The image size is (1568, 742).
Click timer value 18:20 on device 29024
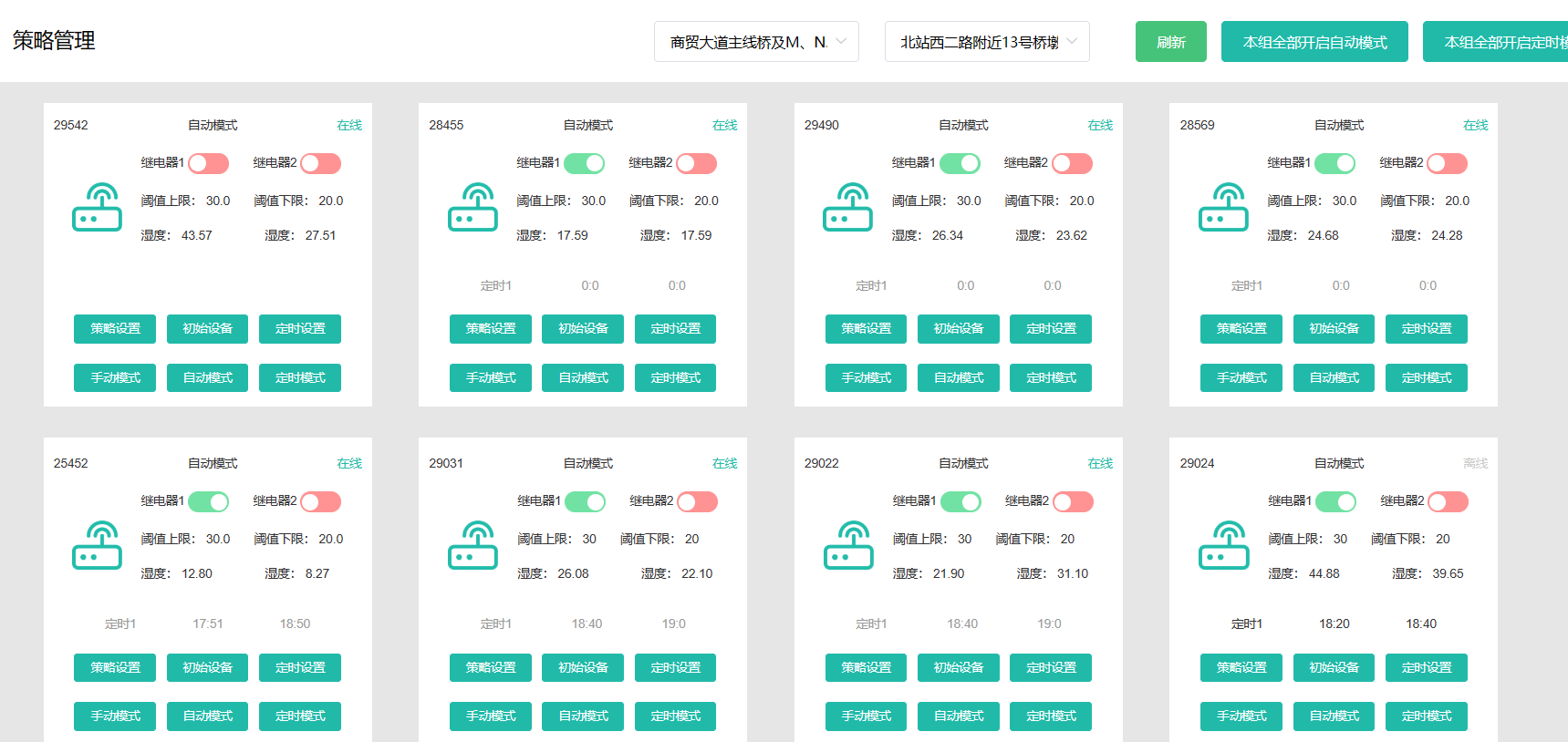(1334, 623)
